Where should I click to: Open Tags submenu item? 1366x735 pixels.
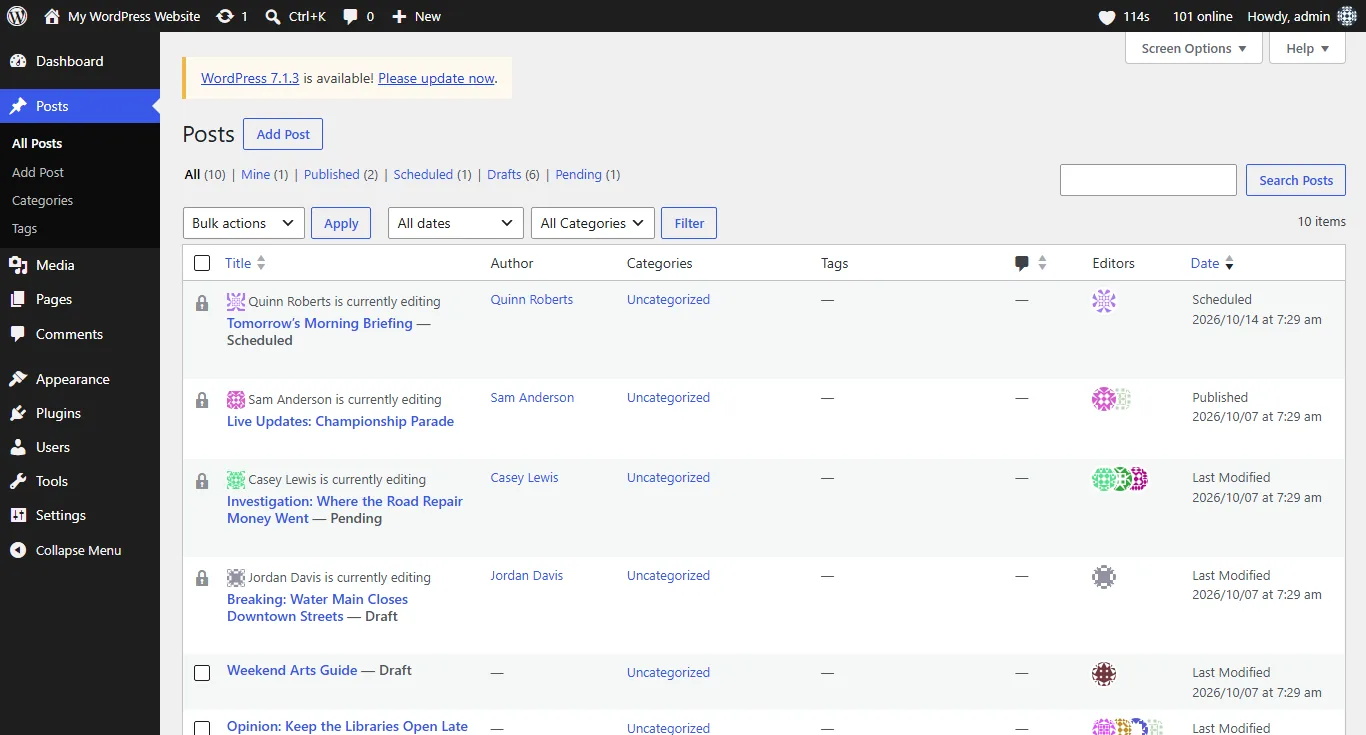(24, 228)
